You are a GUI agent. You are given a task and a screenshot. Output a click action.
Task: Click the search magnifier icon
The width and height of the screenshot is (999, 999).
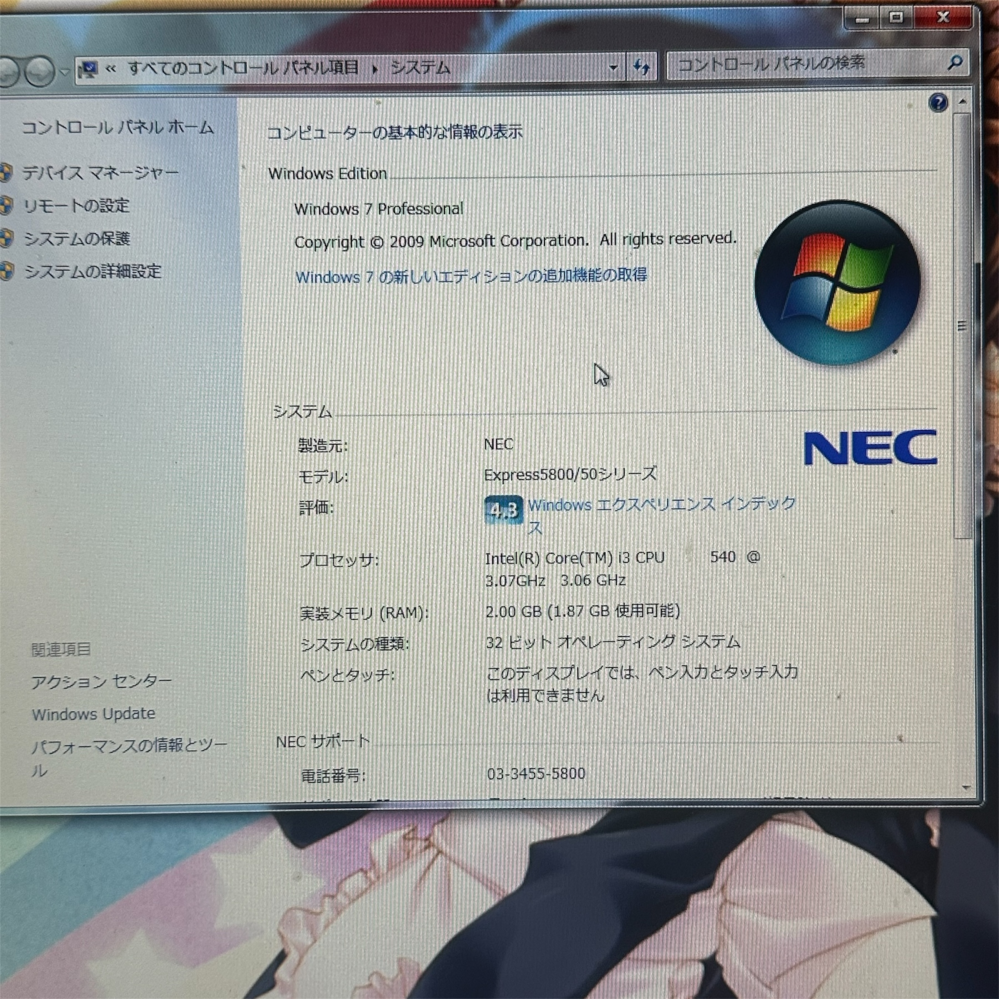954,62
